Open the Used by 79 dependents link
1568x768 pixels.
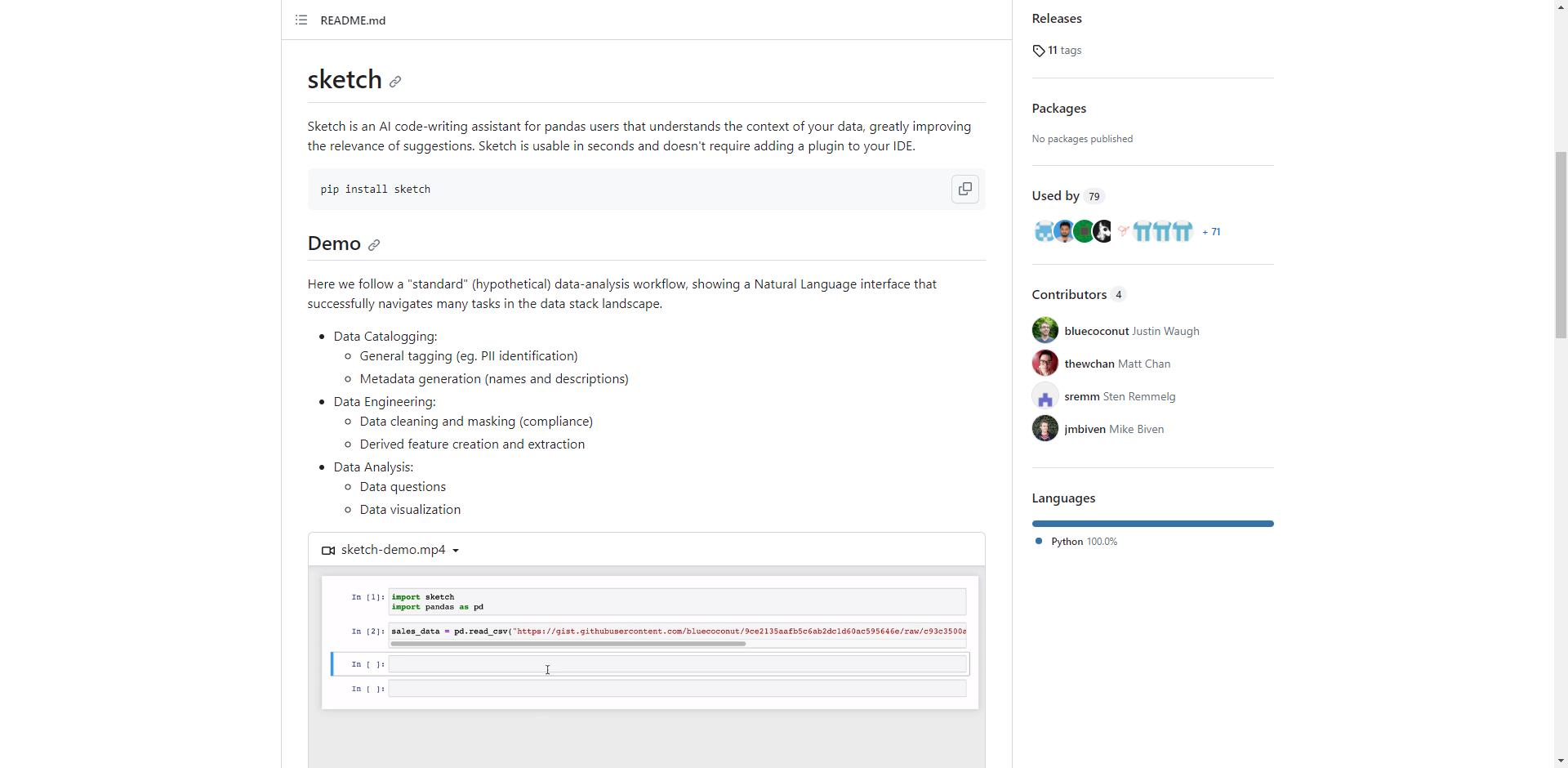[1067, 196]
